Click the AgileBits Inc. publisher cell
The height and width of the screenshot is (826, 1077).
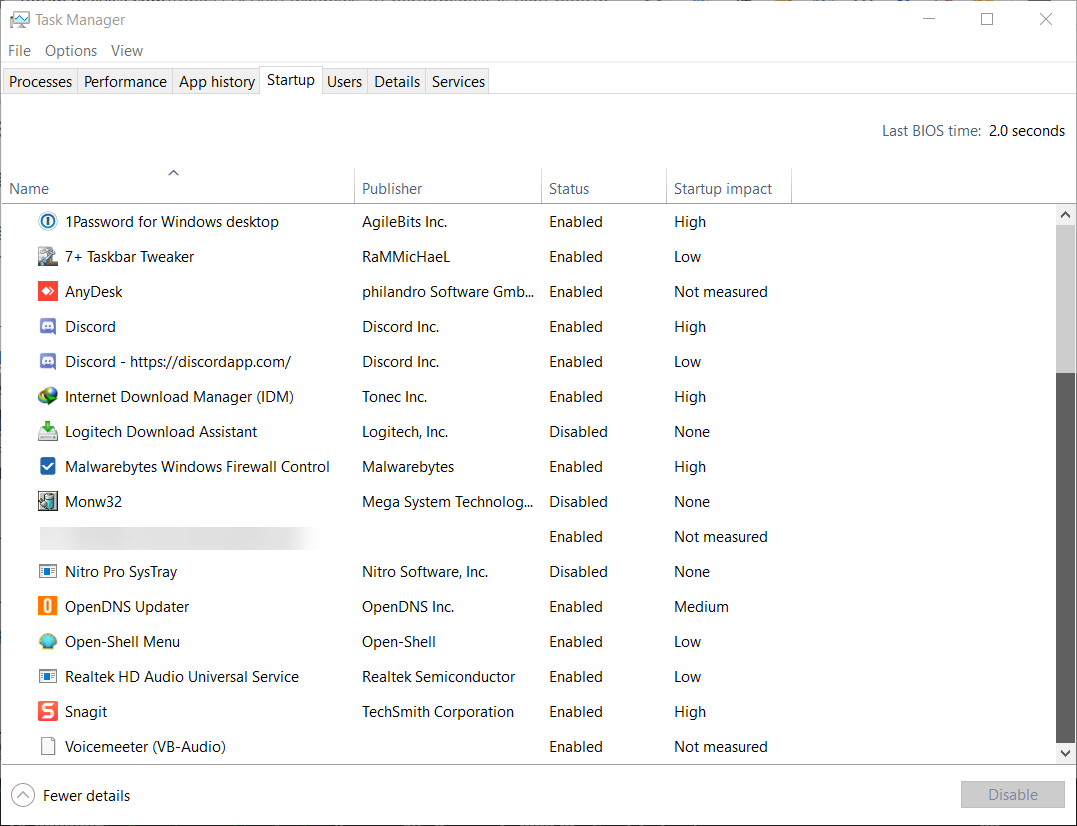click(405, 222)
